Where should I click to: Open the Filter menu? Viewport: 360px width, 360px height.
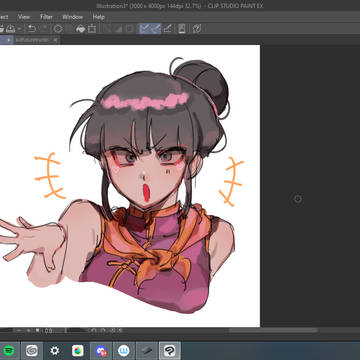[46, 17]
